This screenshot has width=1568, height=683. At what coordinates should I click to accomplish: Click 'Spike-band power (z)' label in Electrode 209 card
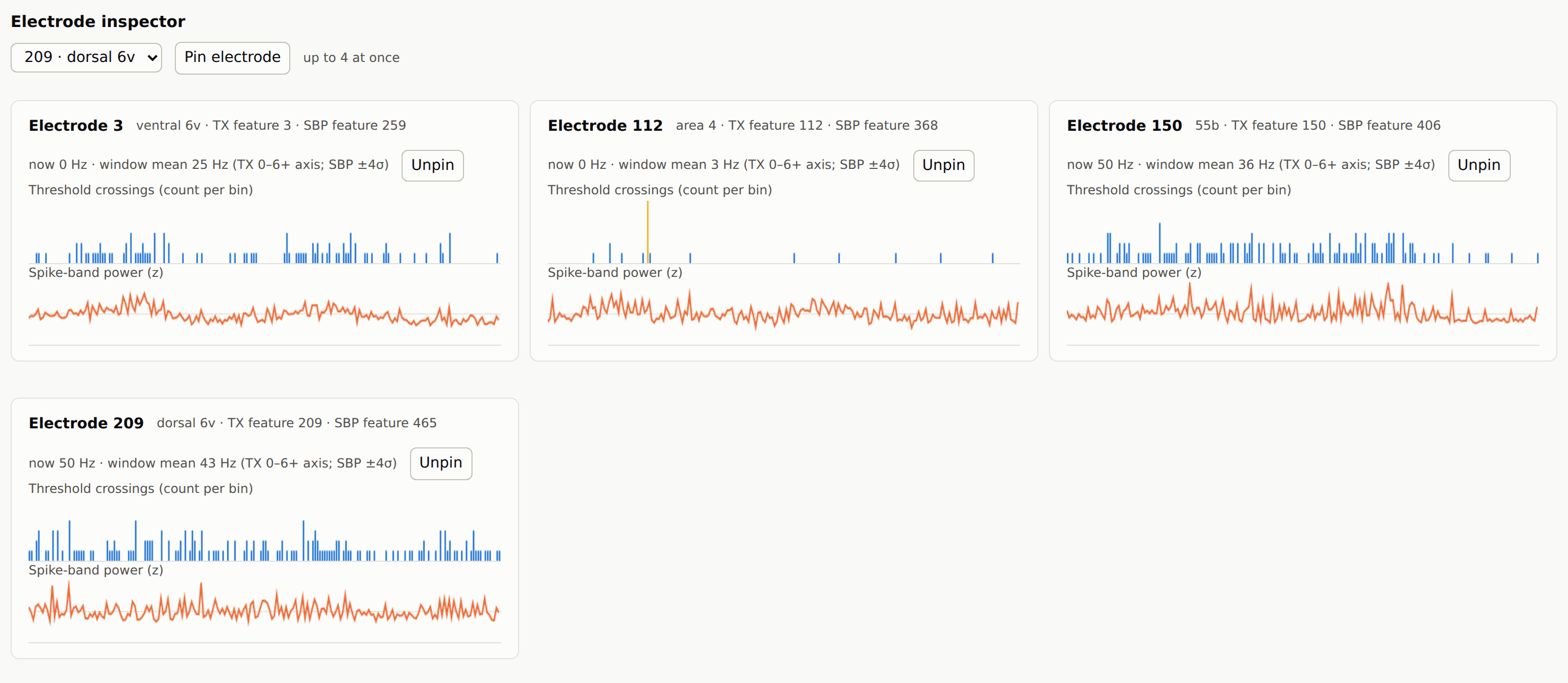tap(95, 570)
